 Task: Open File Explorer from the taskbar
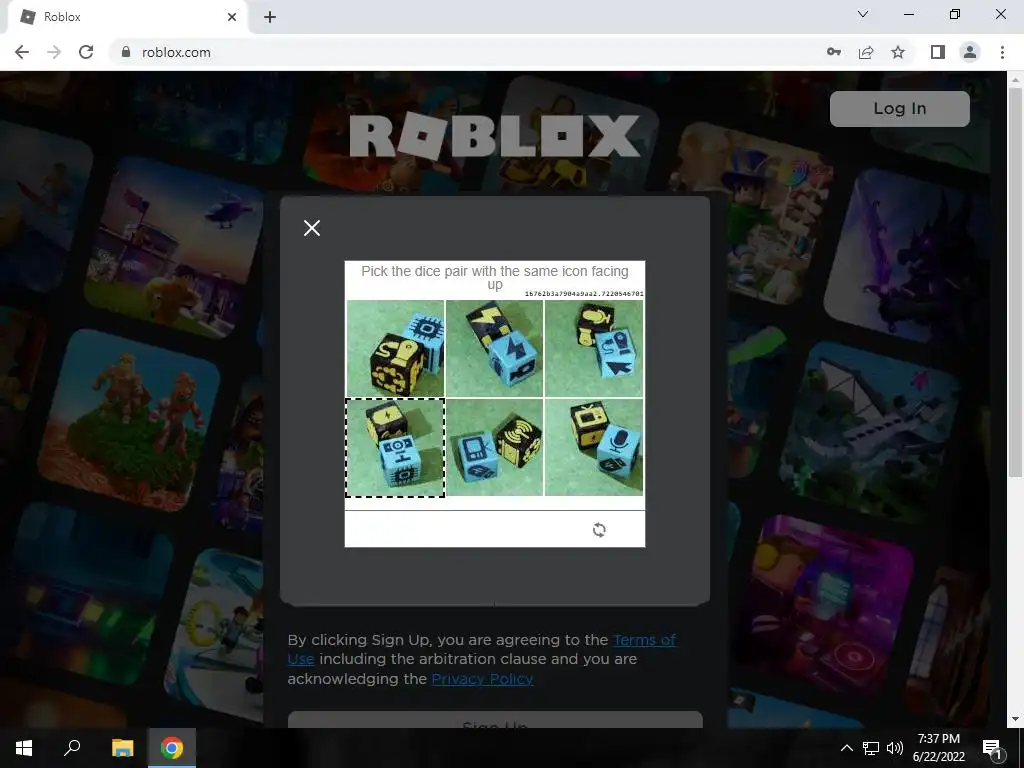pos(122,748)
